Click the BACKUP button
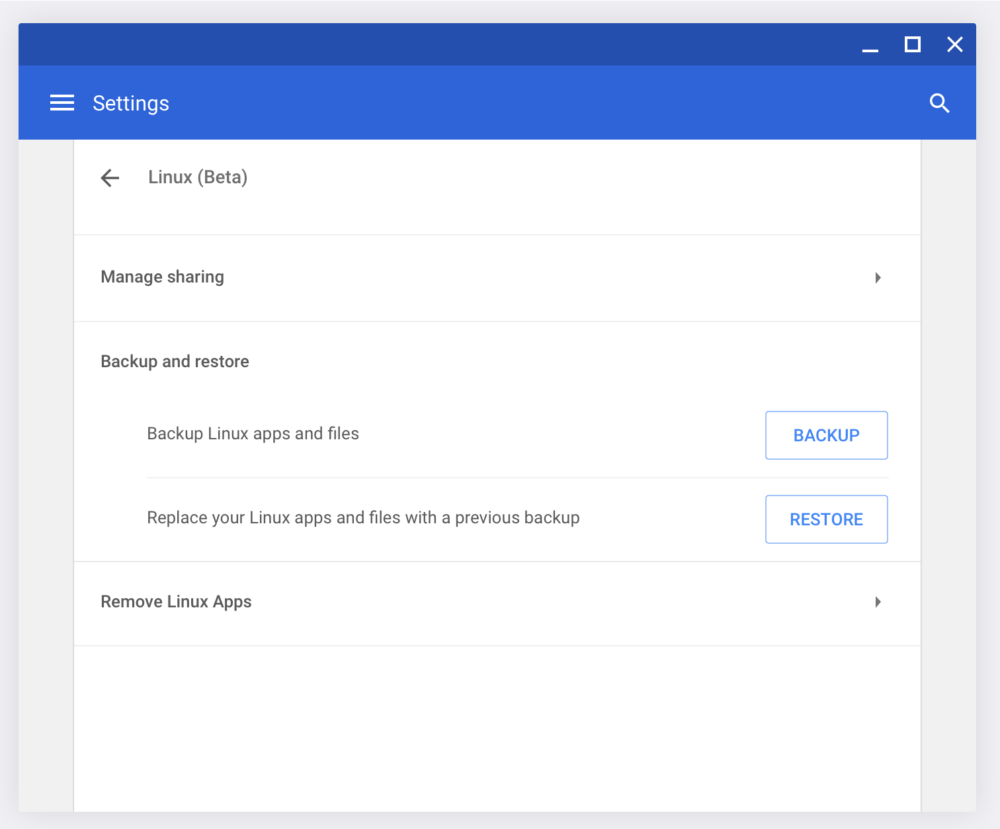This screenshot has width=1000, height=829. 826,435
